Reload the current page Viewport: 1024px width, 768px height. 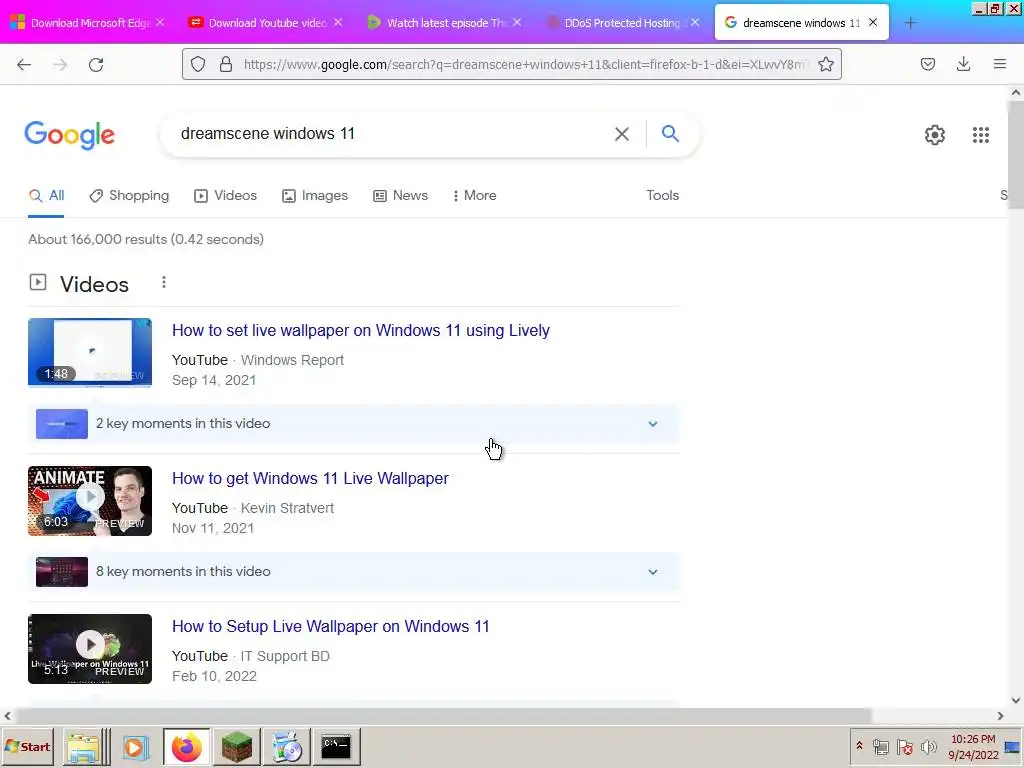pyautogui.click(x=96, y=64)
